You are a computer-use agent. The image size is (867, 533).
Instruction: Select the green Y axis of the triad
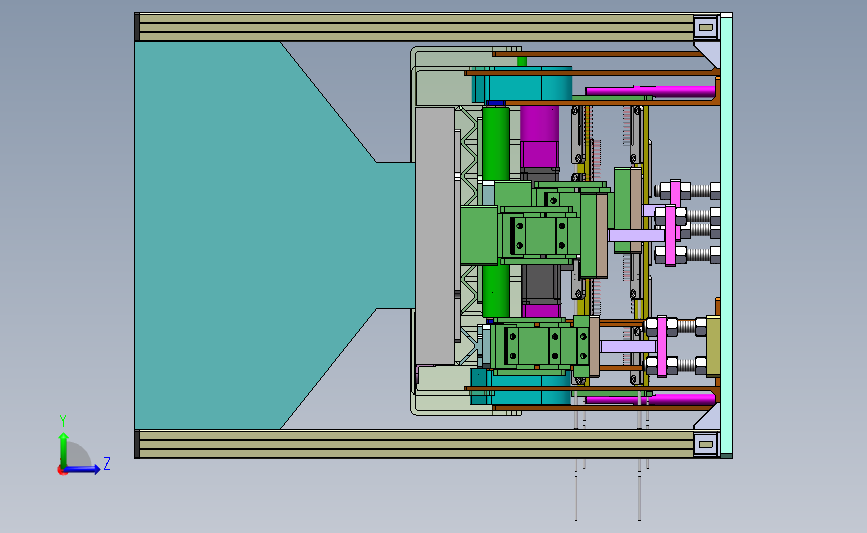[x=63, y=450]
